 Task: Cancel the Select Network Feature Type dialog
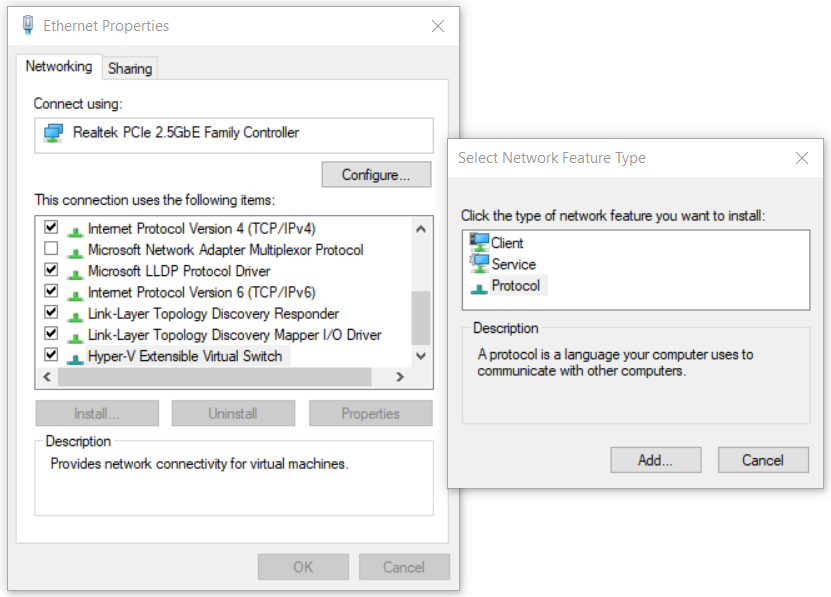(763, 460)
